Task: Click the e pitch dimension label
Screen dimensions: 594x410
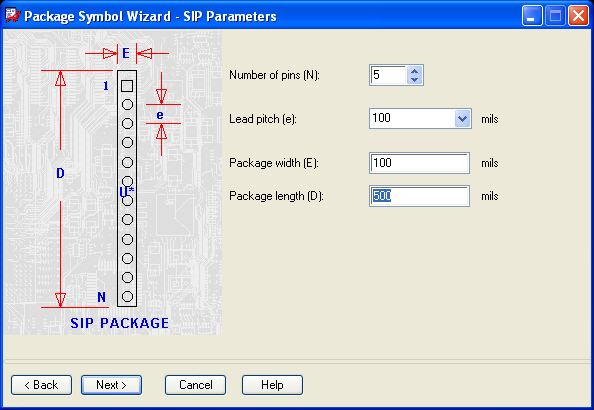Action: [160, 115]
